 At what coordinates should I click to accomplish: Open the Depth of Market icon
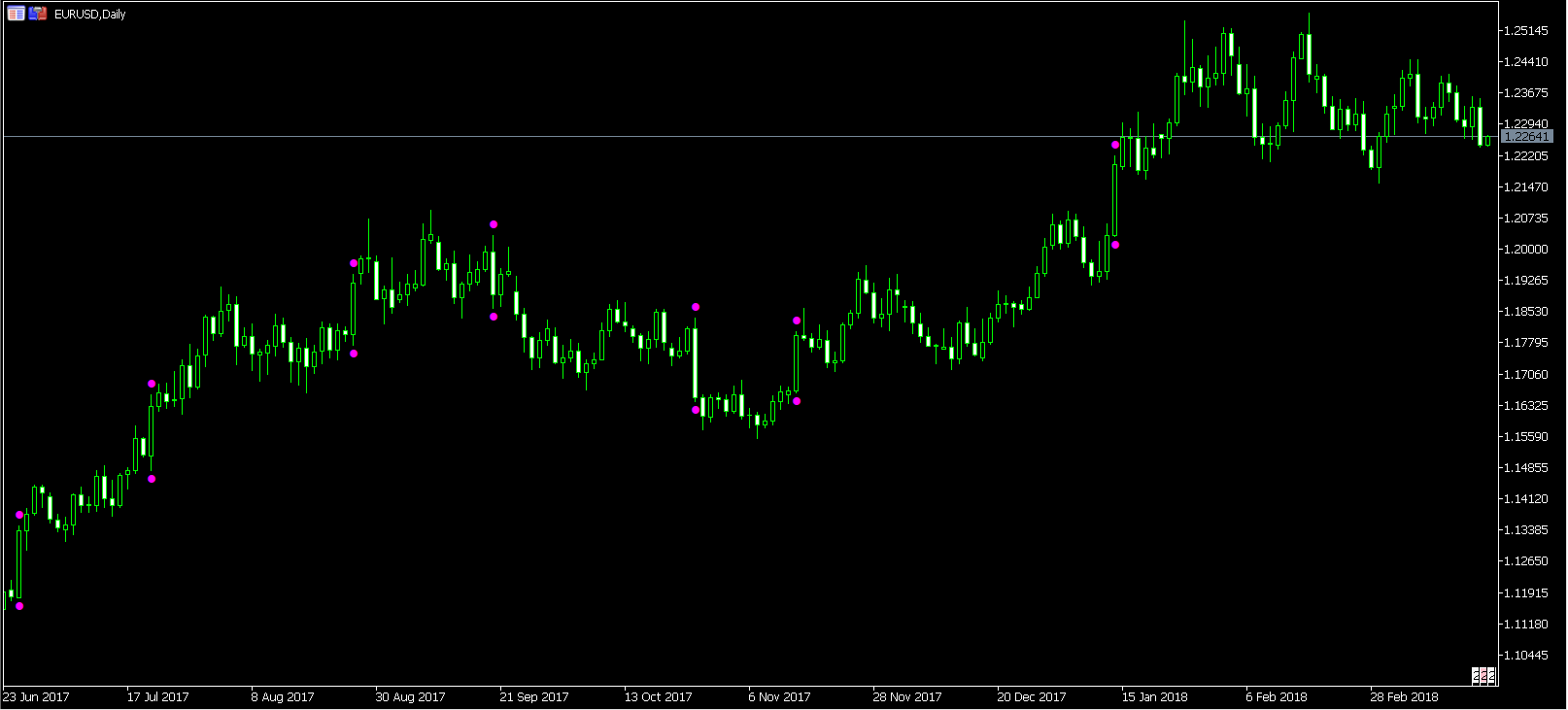(38, 14)
